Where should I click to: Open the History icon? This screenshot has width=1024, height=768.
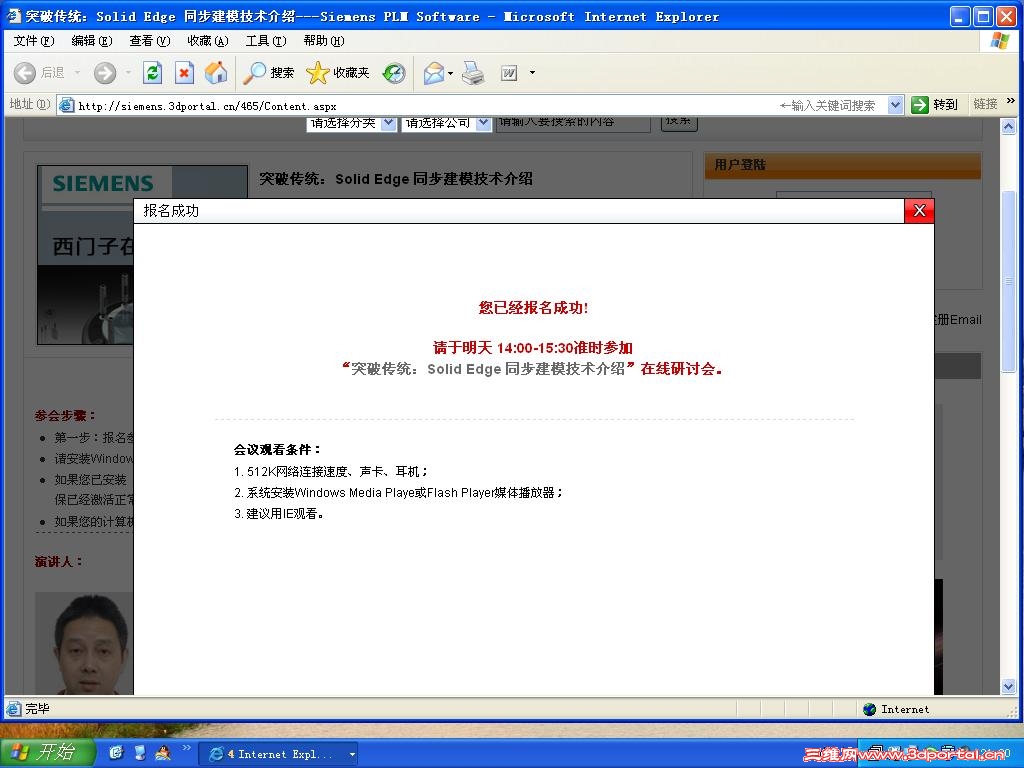click(x=394, y=72)
